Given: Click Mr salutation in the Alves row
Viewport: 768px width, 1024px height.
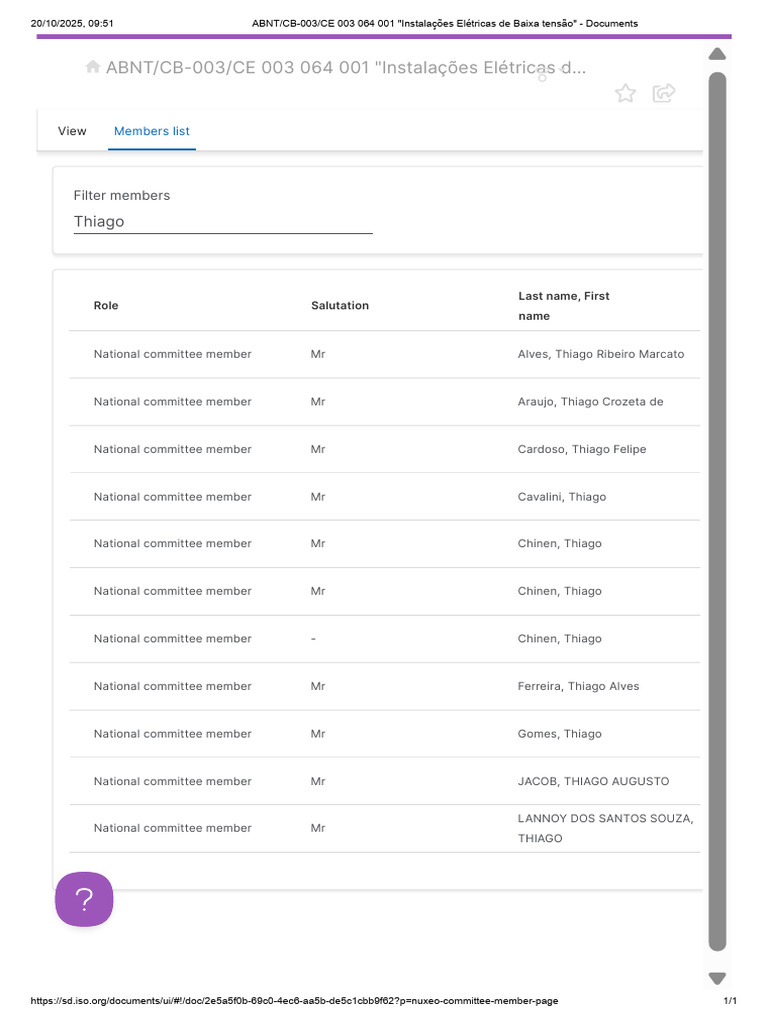Looking at the screenshot, I should click(318, 354).
